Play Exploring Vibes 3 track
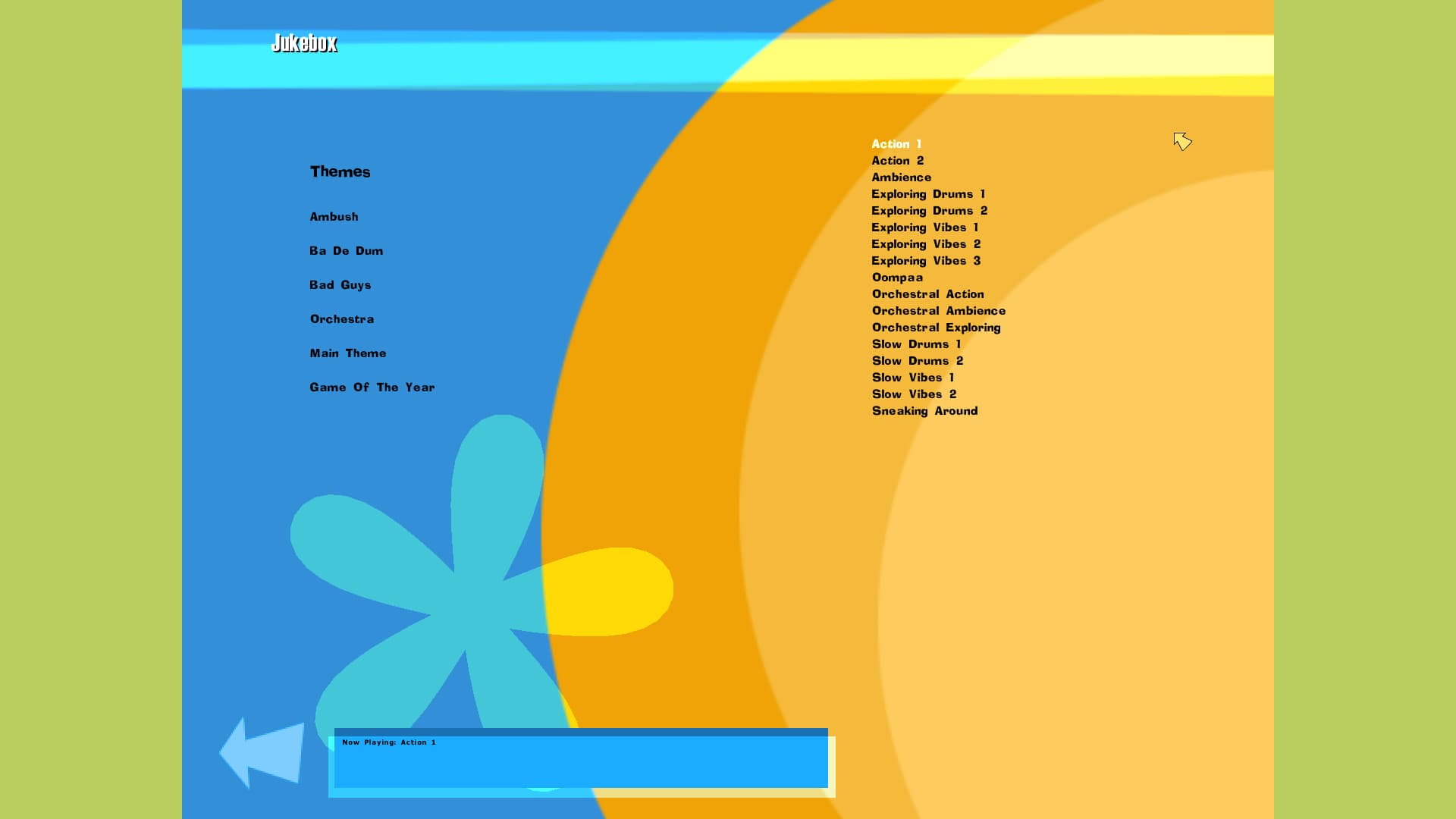Screen dimensions: 1456x819 click(926, 261)
